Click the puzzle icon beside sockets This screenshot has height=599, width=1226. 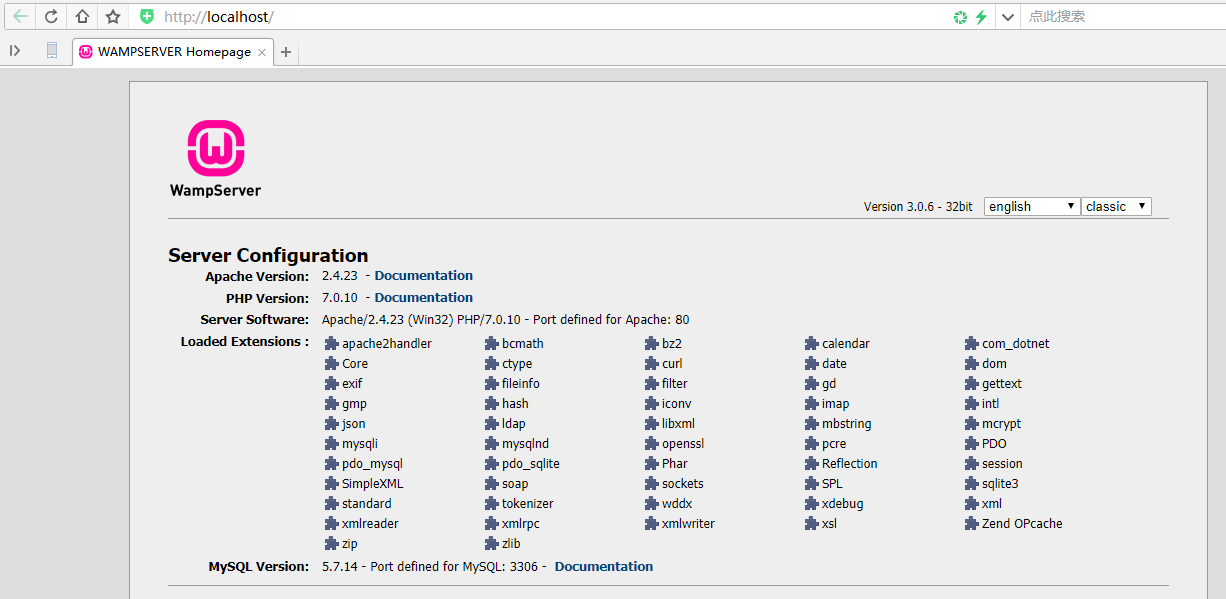652,484
